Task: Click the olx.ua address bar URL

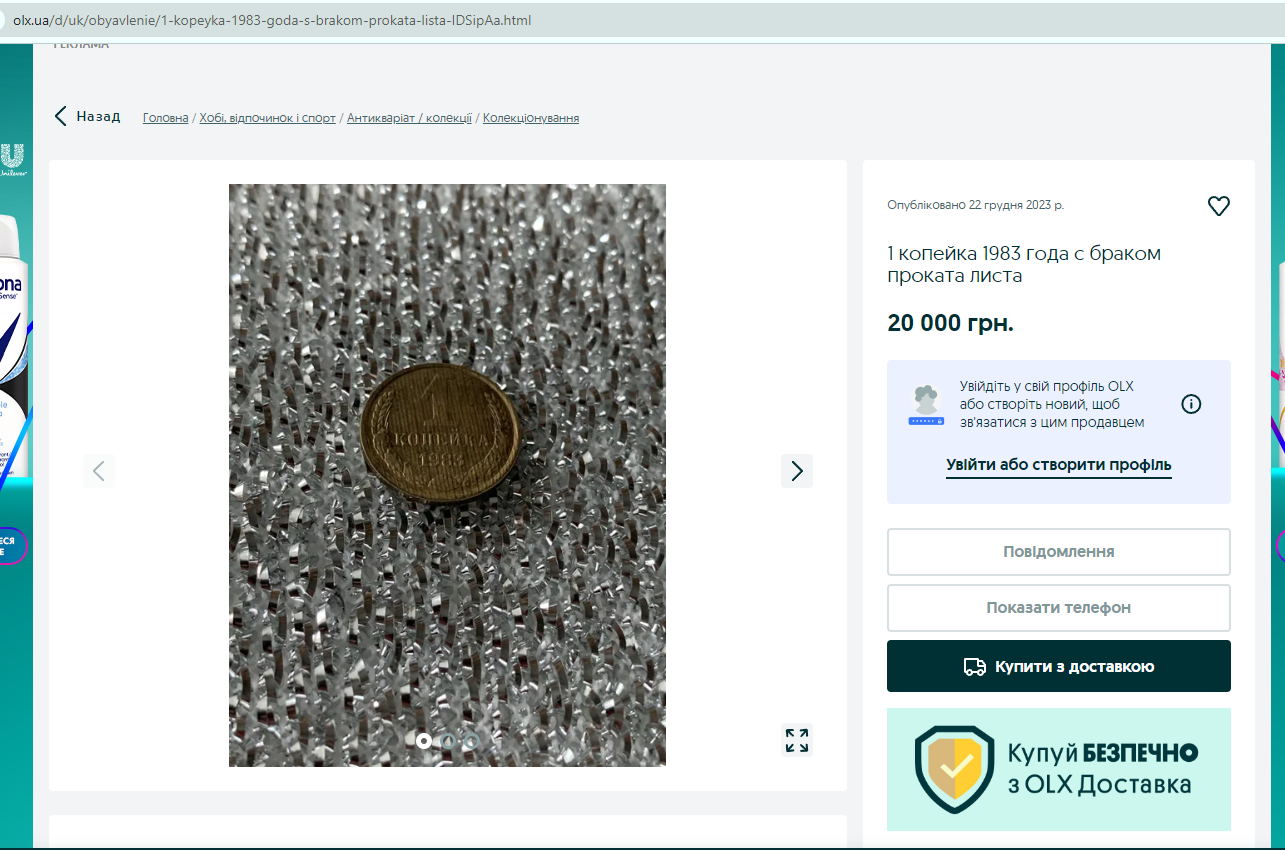Action: [272, 20]
